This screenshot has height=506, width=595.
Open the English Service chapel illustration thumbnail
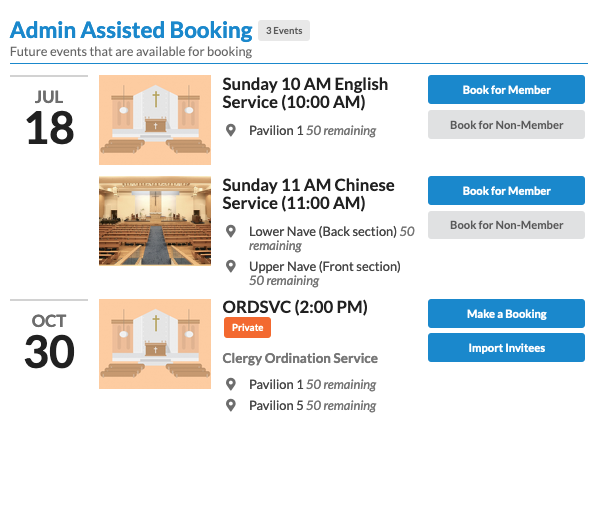[155, 120]
